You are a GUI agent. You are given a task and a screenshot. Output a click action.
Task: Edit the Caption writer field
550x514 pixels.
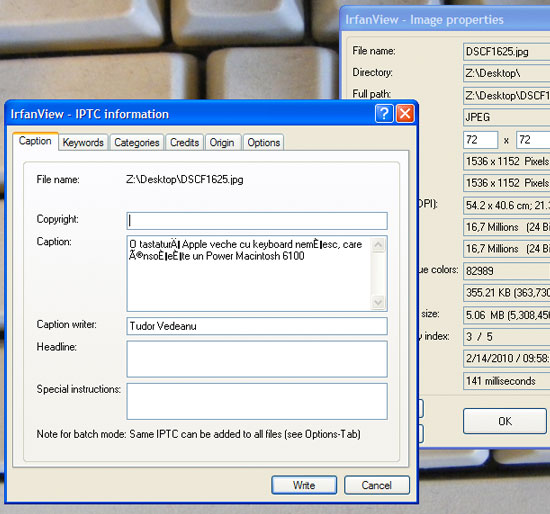coord(257,326)
